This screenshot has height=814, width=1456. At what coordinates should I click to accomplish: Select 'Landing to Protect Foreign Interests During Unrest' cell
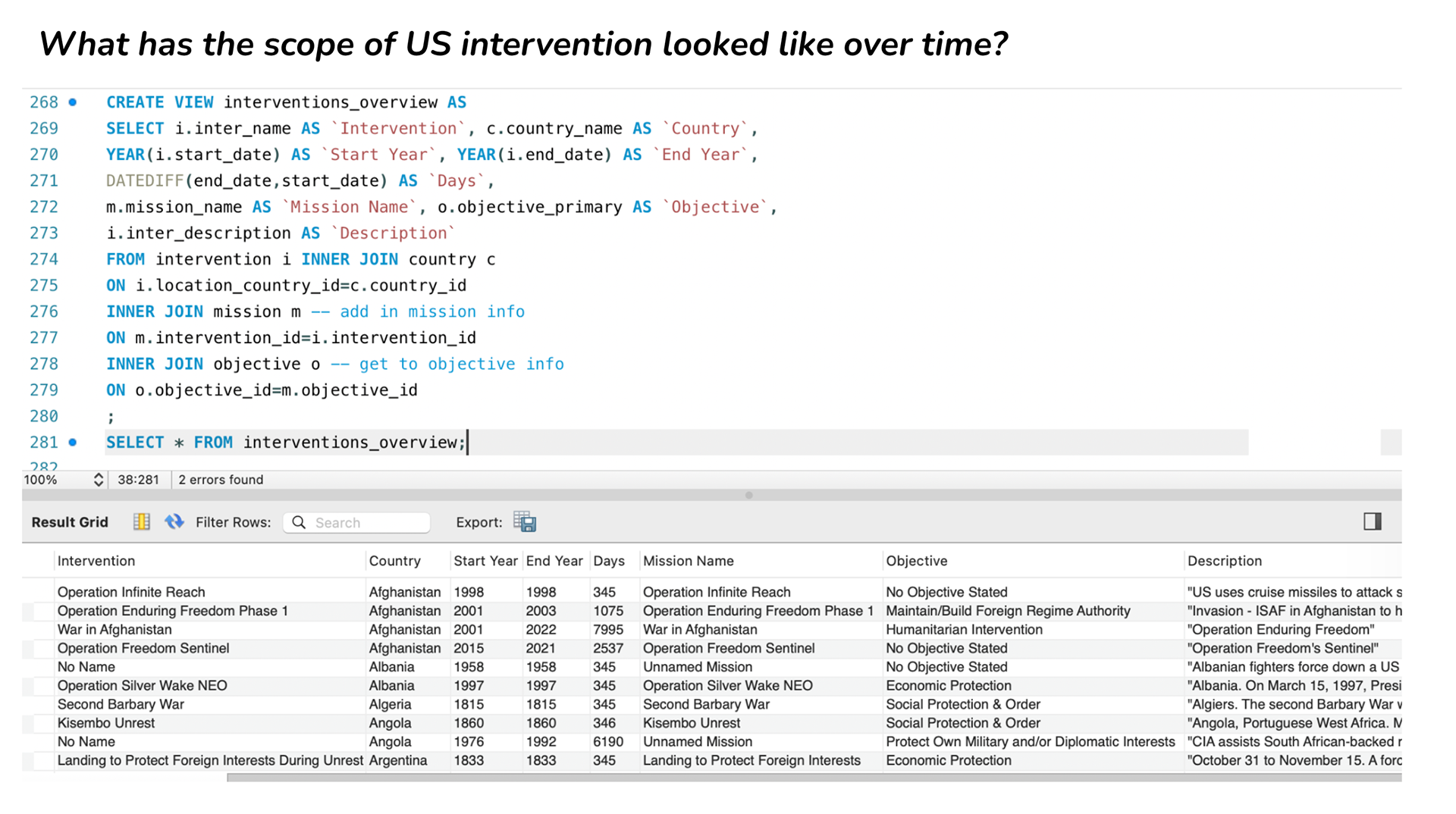click(x=210, y=760)
